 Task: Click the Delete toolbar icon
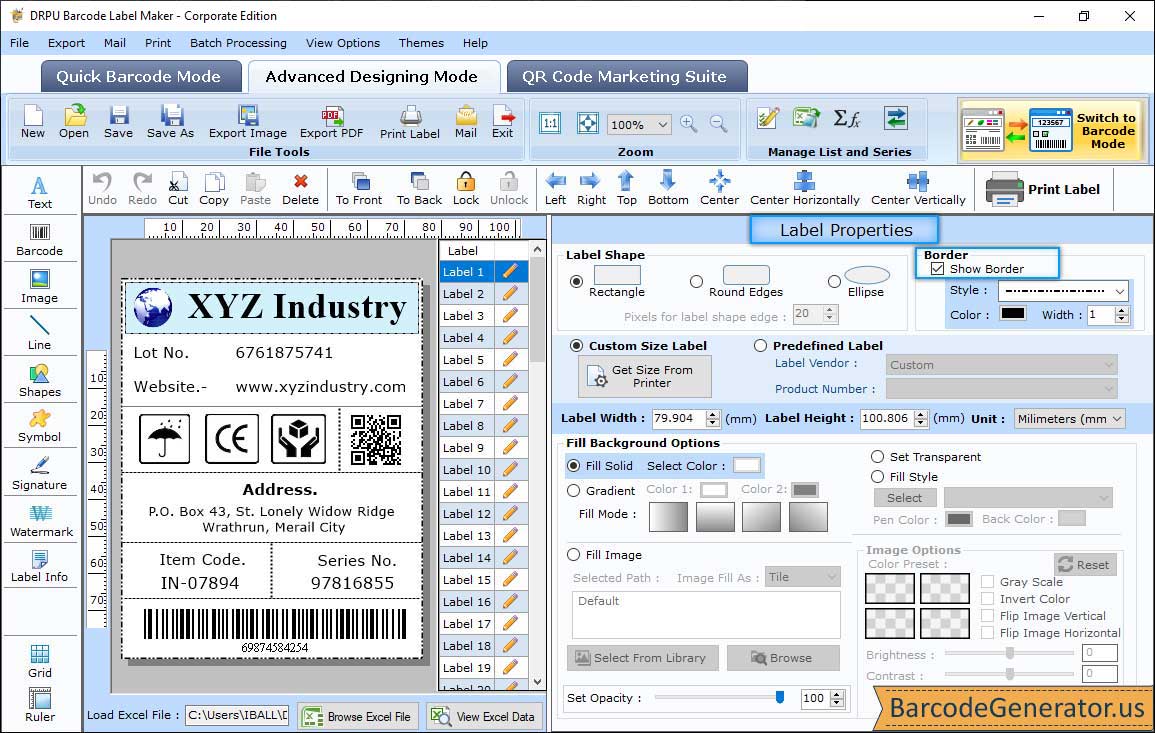pyautogui.click(x=301, y=189)
